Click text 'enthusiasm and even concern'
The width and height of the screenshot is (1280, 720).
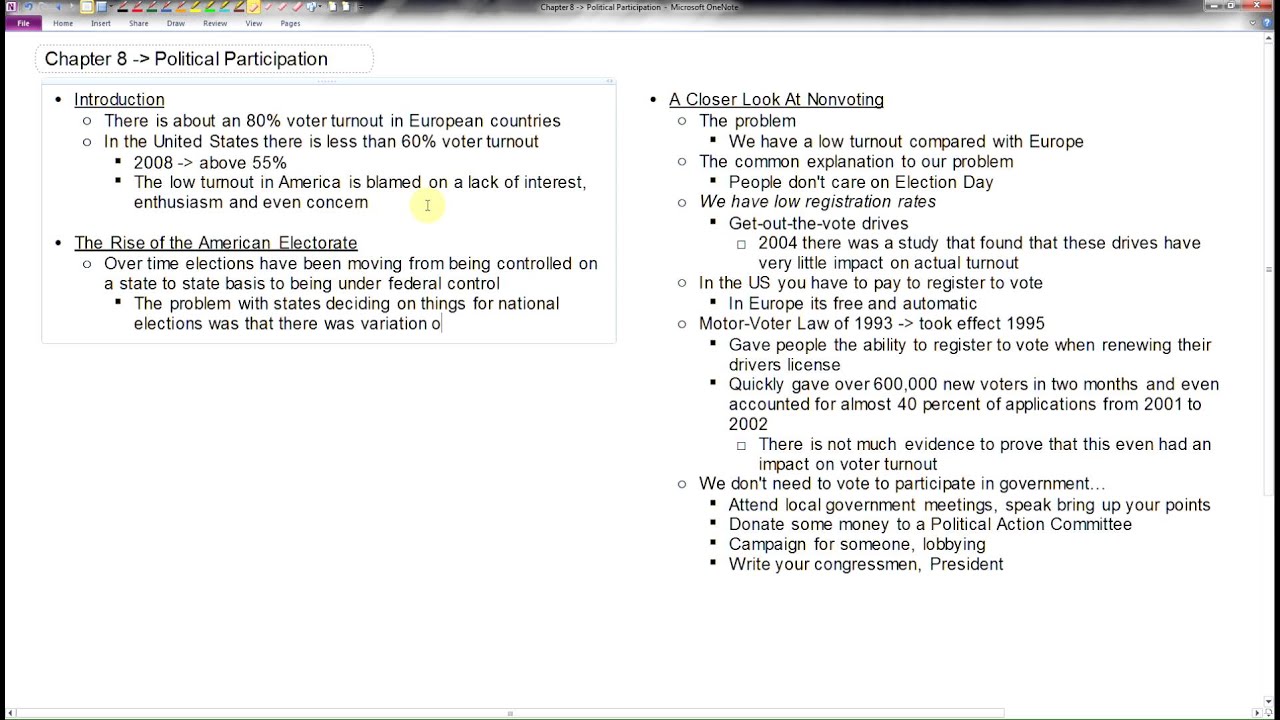pos(251,202)
